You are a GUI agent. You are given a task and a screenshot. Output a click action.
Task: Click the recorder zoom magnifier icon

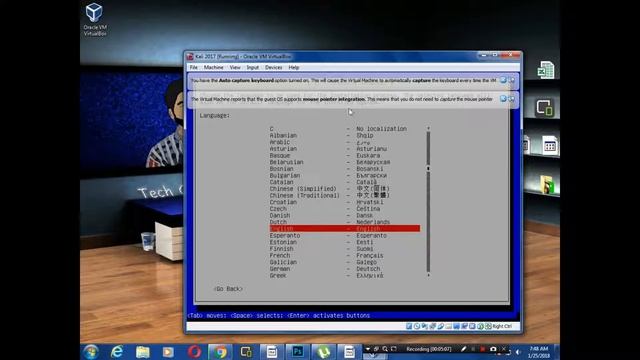(x=385, y=349)
